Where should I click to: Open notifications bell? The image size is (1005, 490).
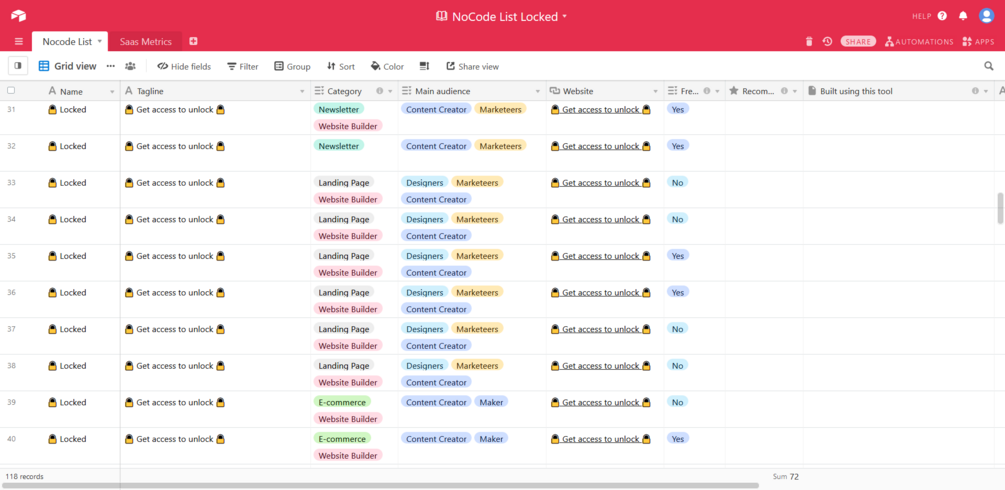pyautogui.click(x=963, y=16)
